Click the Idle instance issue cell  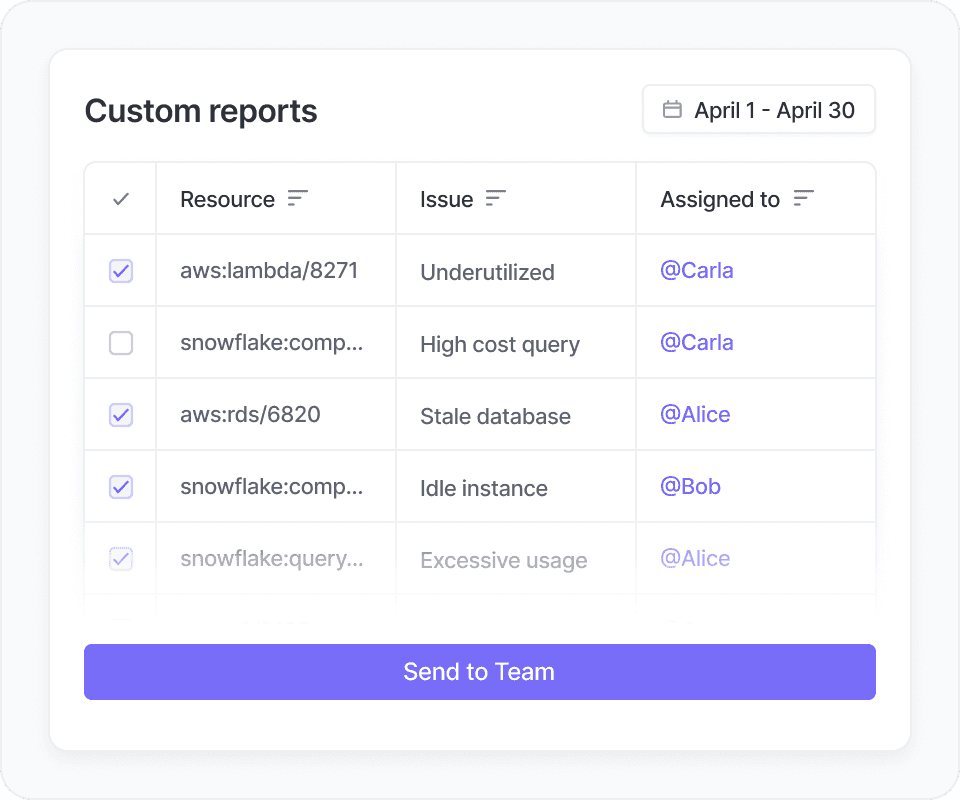484,488
